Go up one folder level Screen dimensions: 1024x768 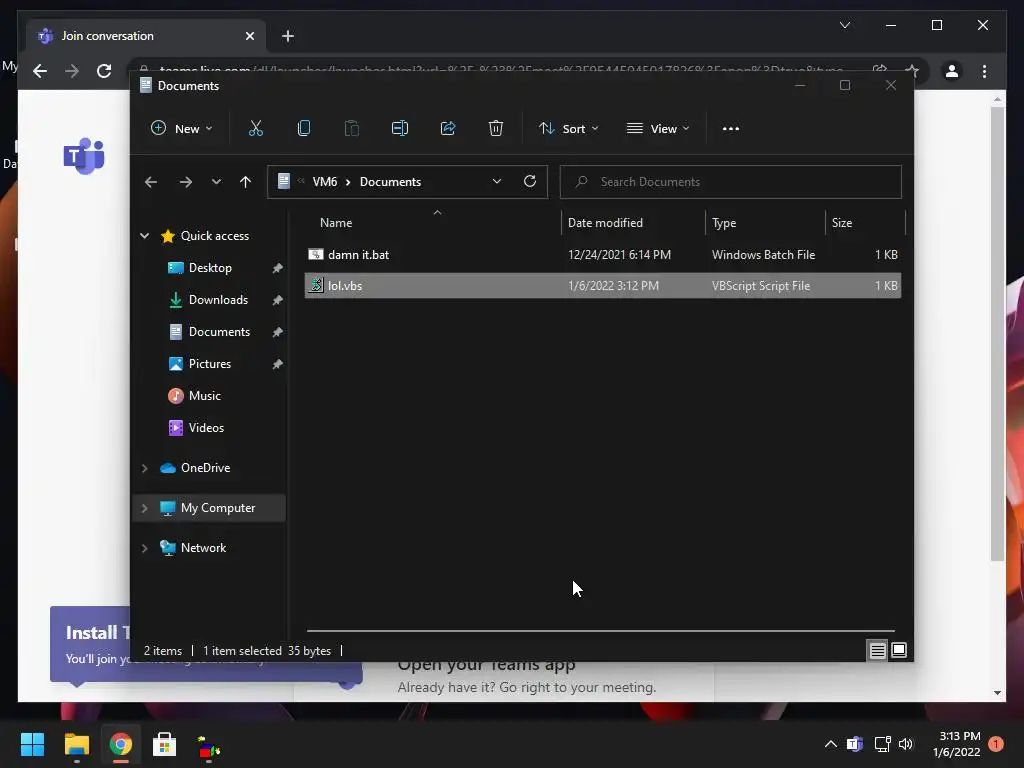click(x=246, y=182)
